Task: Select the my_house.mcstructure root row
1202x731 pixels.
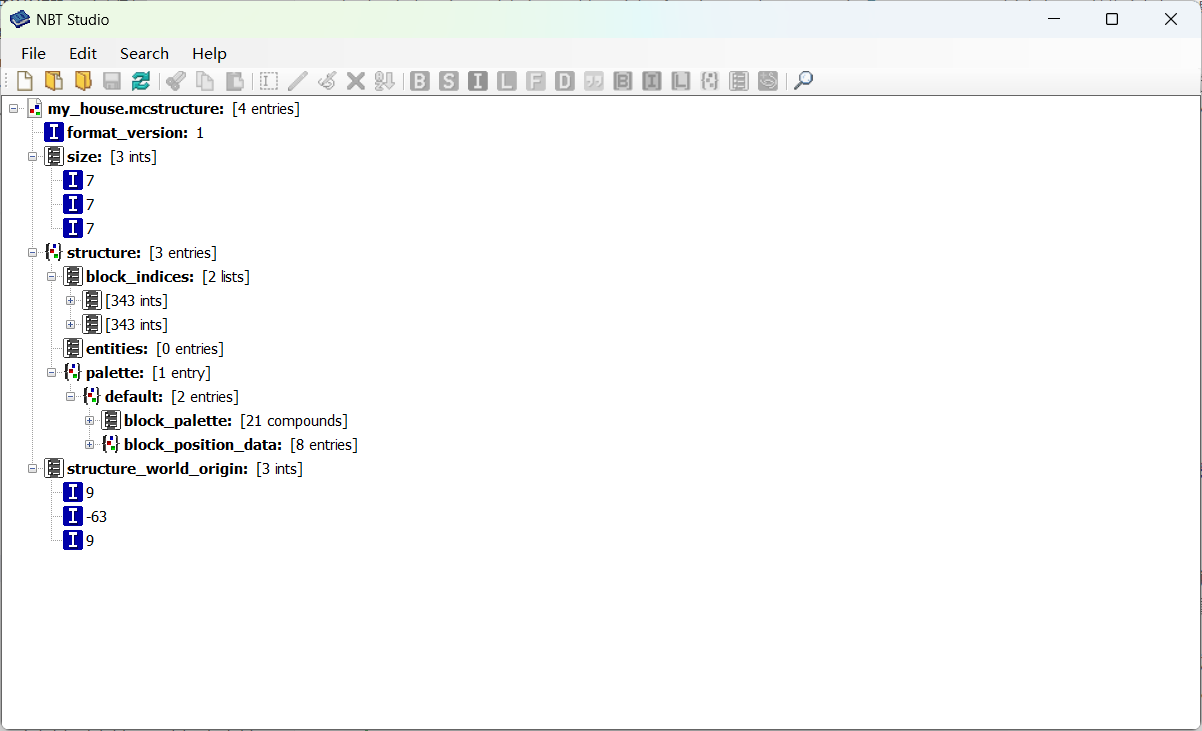Action: coord(162,108)
